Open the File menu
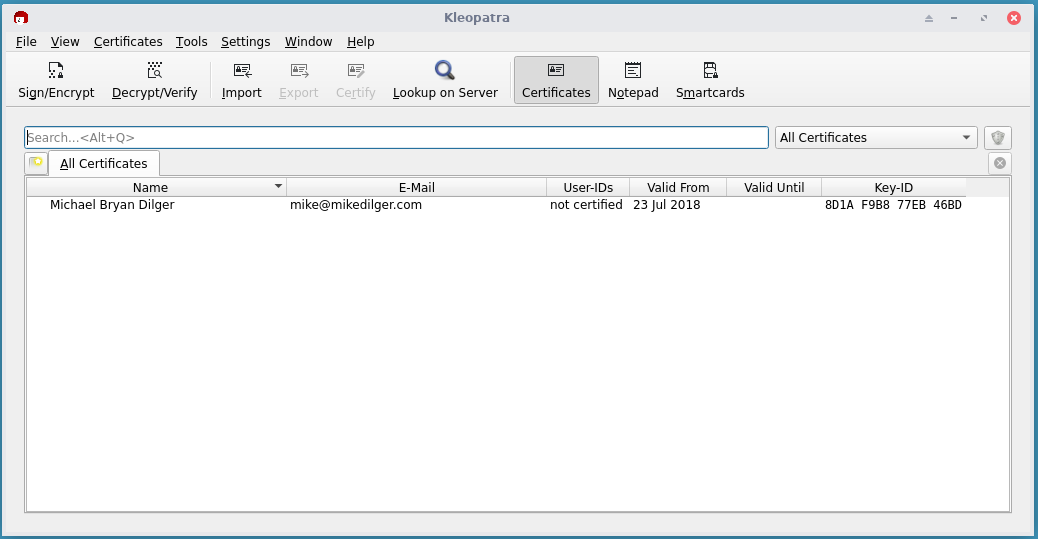Image resolution: width=1038 pixels, height=539 pixels. tap(26, 42)
